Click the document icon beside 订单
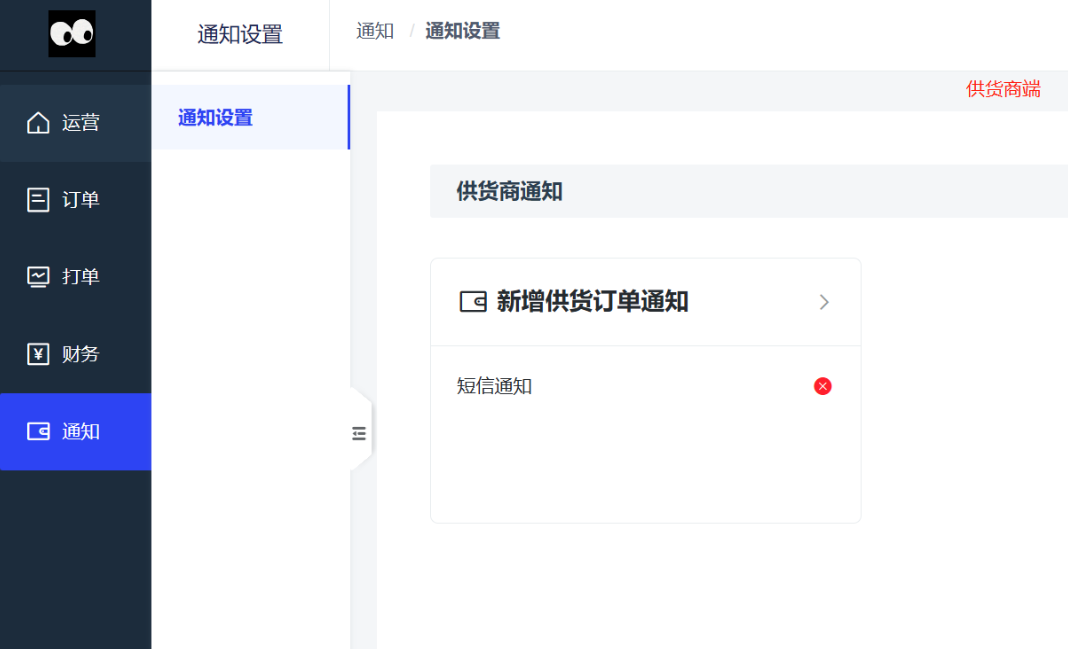This screenshot has height=649, width=1068. pyautogui.click(x=38, y=200)
